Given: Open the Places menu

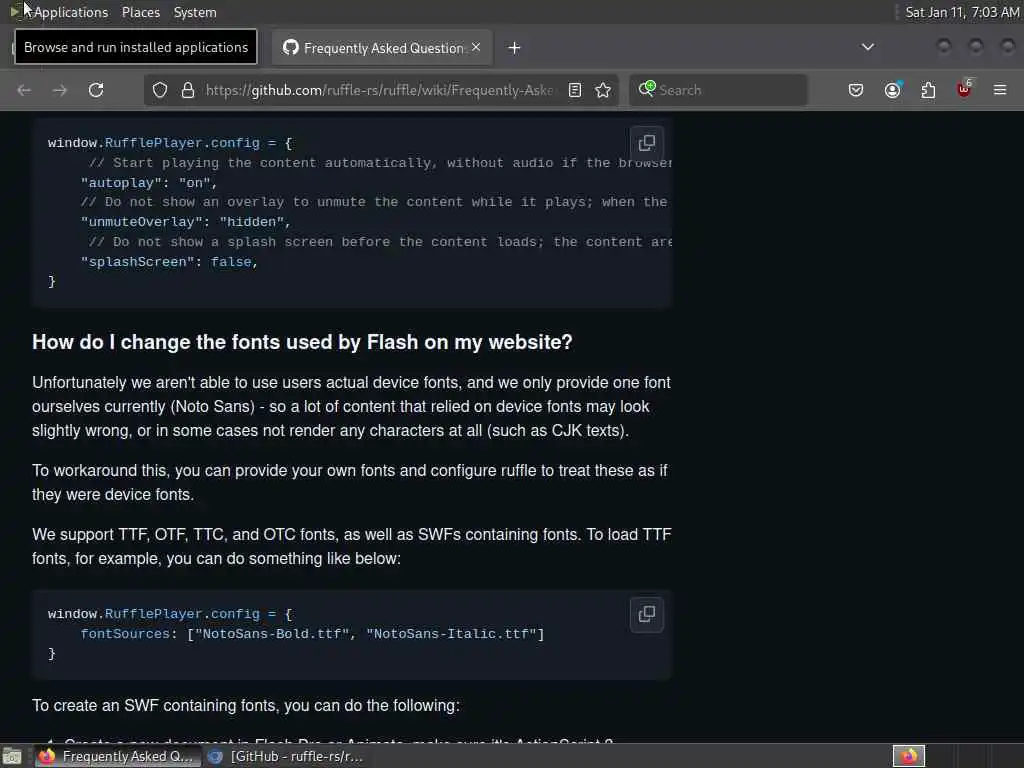Looking at the screenshot, I should point(140,12).
